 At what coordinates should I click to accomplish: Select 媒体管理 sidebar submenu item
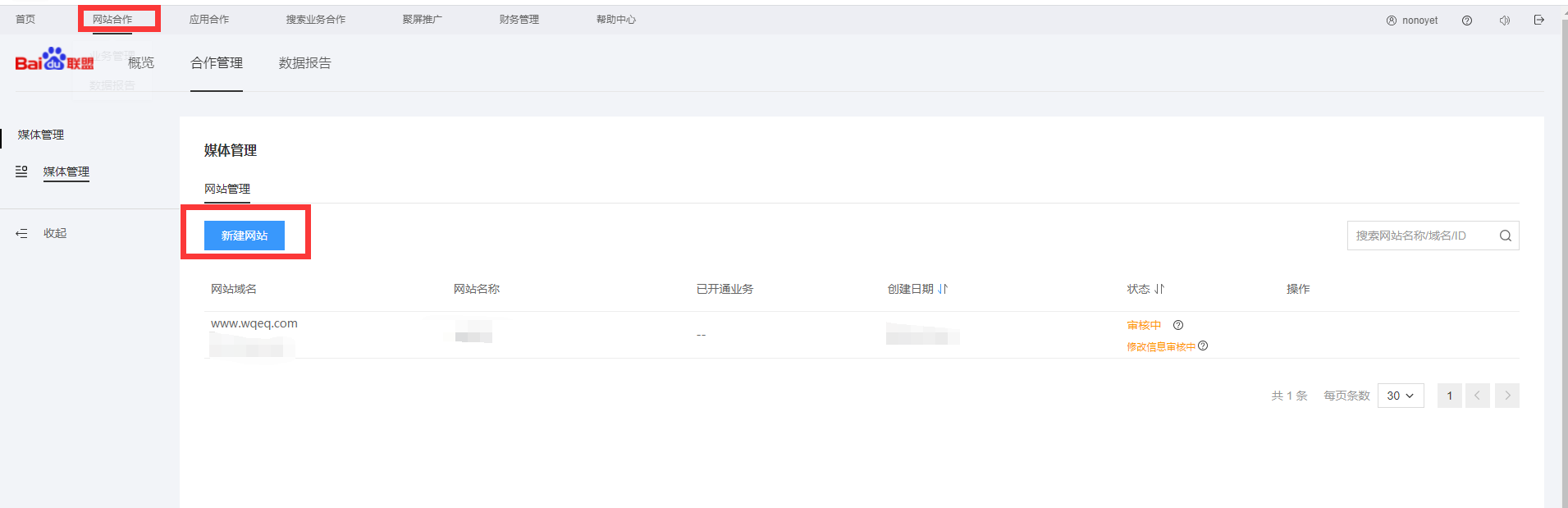coord(66,172)
